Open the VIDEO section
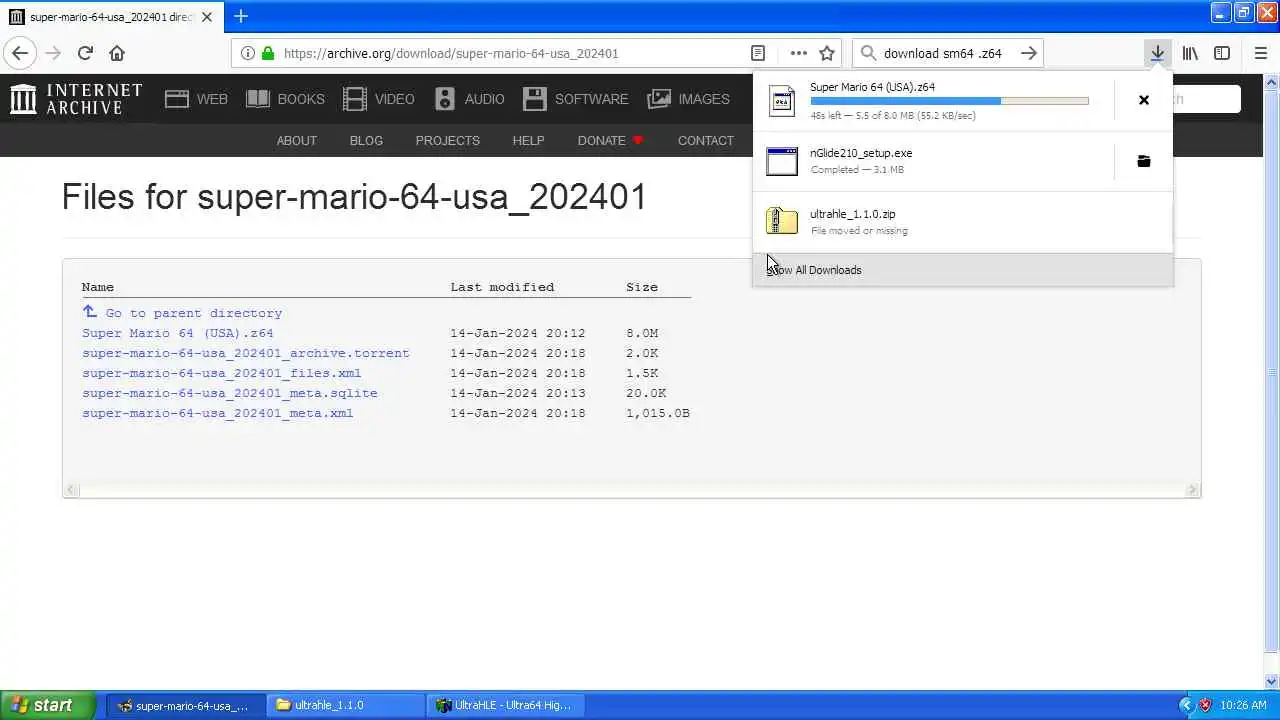Screen dimensions: 1280x720 378,99
